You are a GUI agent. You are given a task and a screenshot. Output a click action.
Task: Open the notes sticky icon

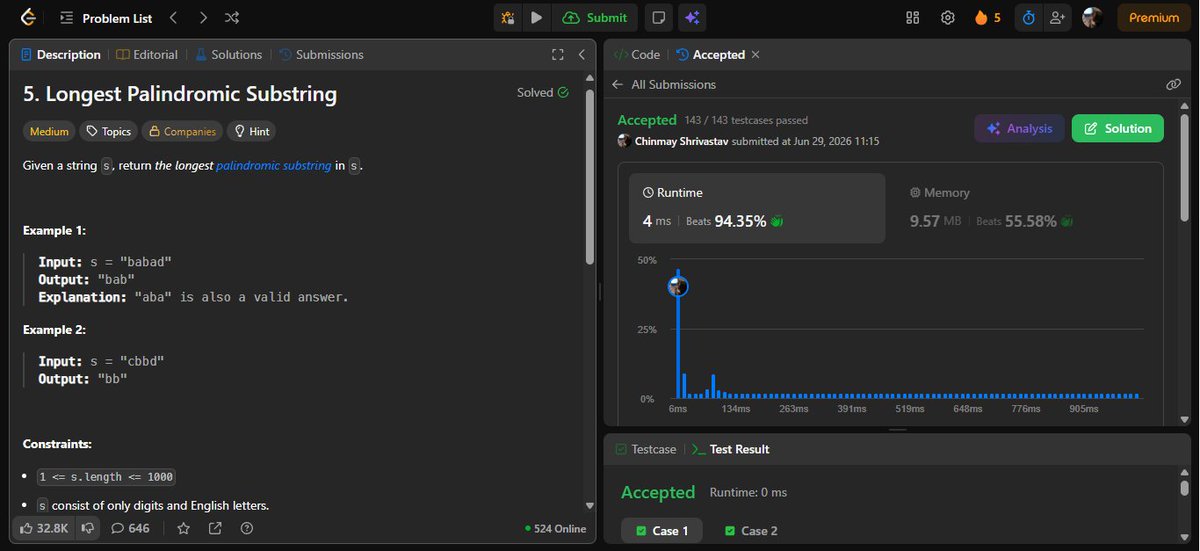point(658,17)
